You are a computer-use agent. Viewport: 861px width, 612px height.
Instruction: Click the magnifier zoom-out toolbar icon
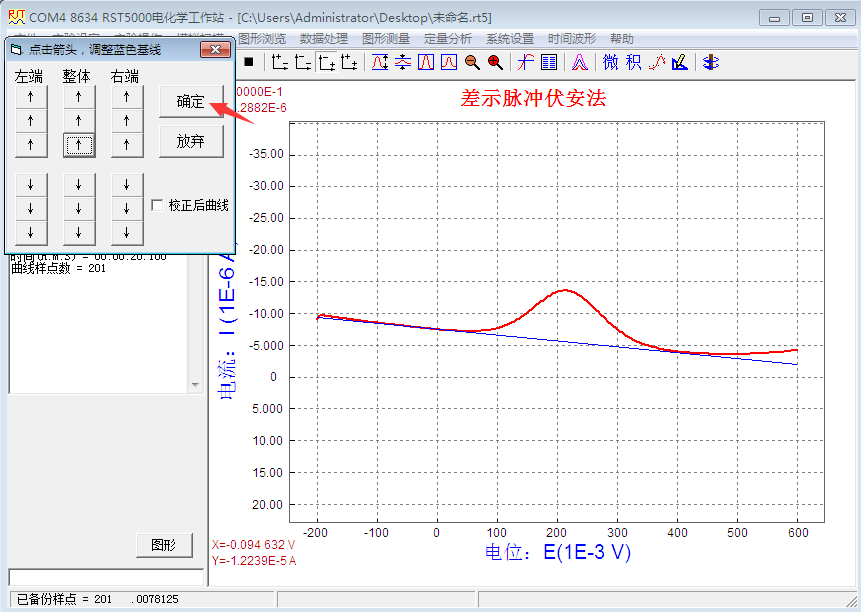tap(472, 62)
